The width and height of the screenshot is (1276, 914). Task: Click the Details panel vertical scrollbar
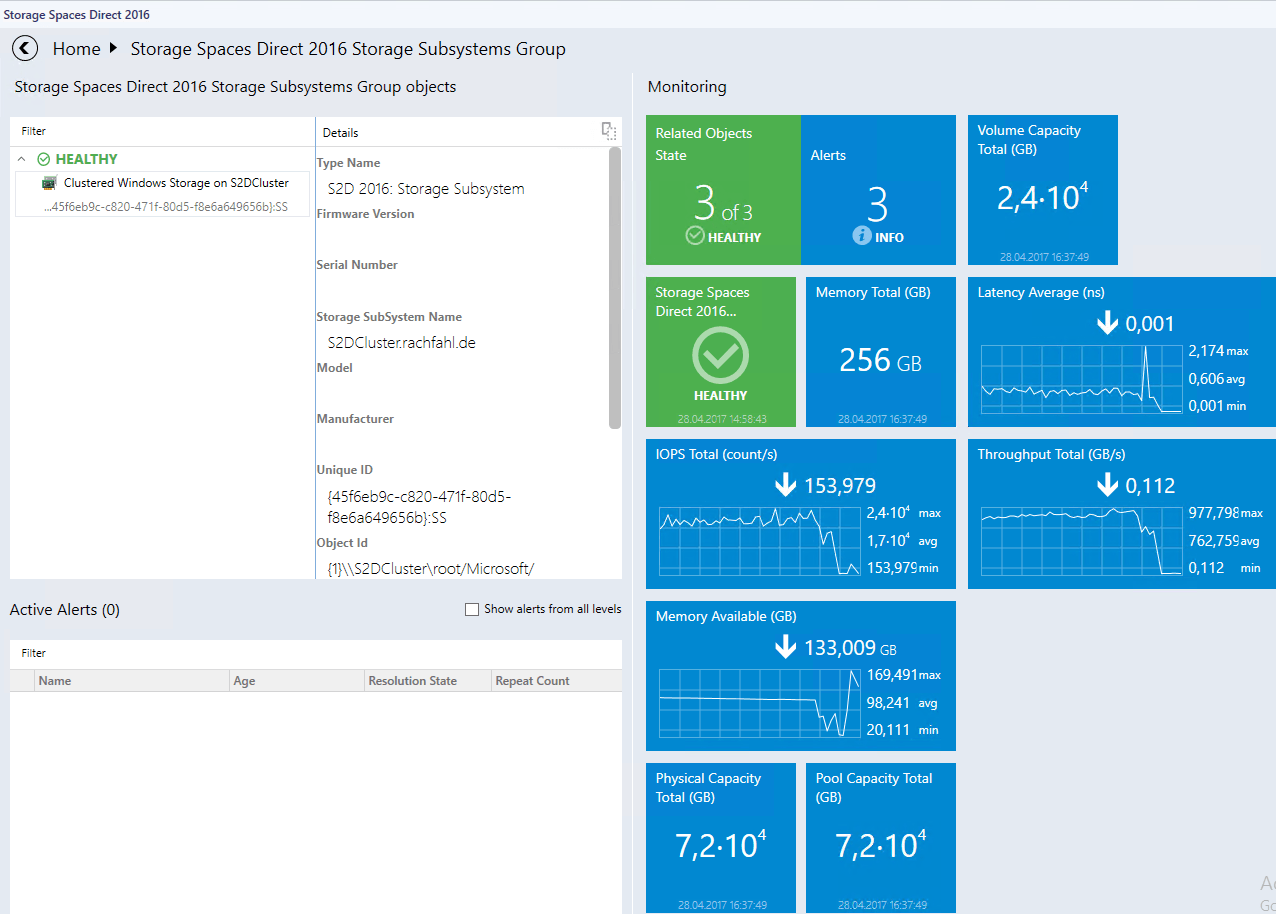point(615,288)
